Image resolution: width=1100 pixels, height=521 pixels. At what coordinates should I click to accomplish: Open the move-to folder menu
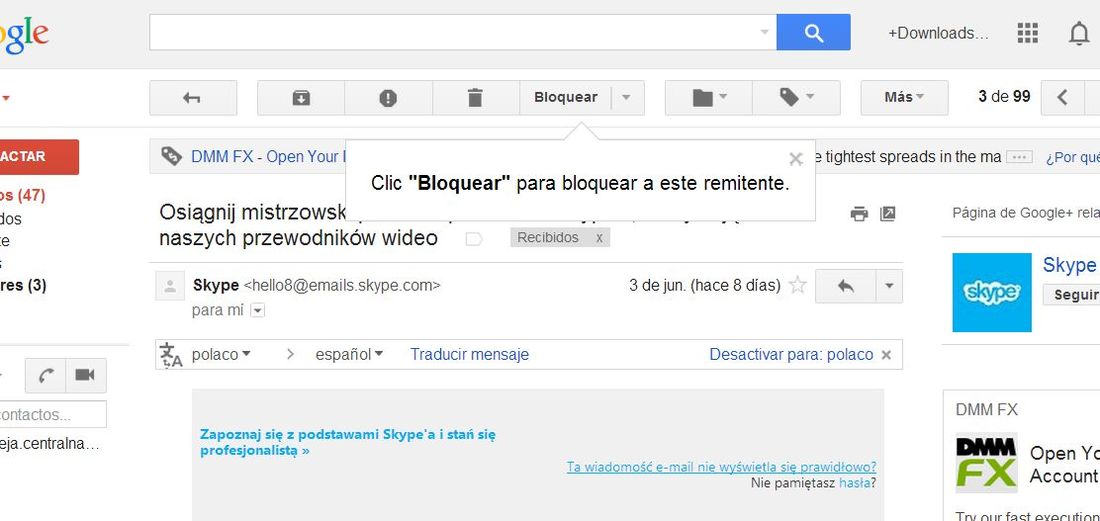coord(709,97)
